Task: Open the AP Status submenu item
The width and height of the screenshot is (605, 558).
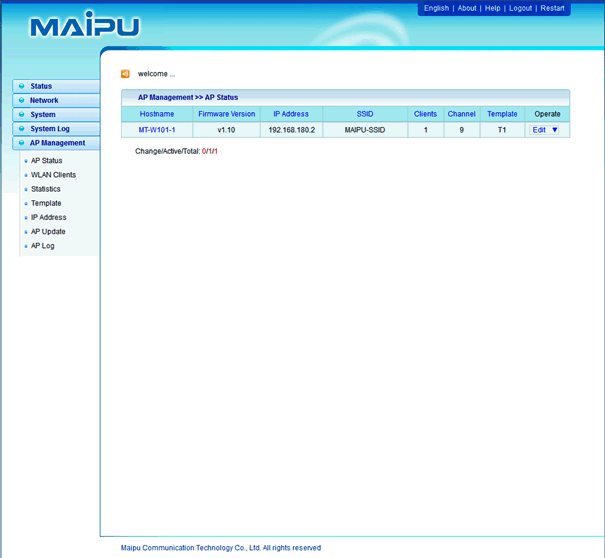Action: point(47,161)
